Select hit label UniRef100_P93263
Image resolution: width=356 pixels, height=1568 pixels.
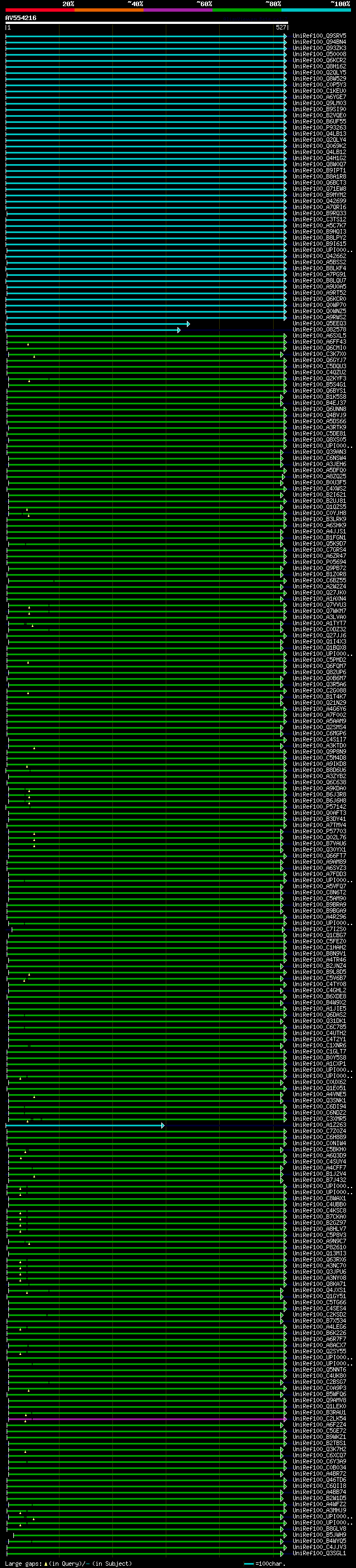[x=319, y=128]
